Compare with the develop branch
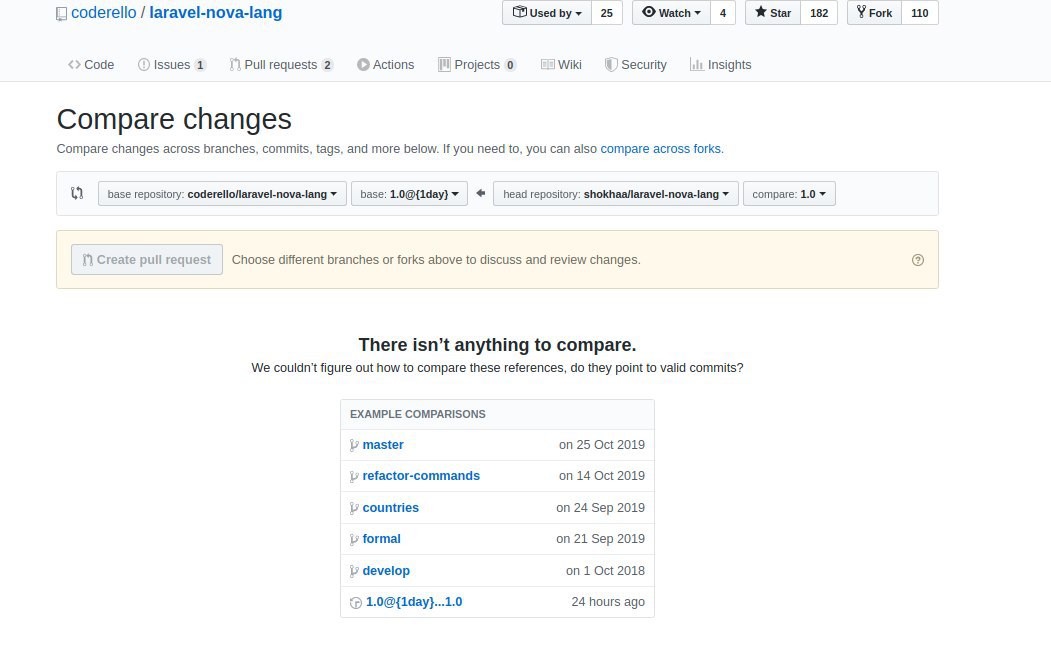 386,571
